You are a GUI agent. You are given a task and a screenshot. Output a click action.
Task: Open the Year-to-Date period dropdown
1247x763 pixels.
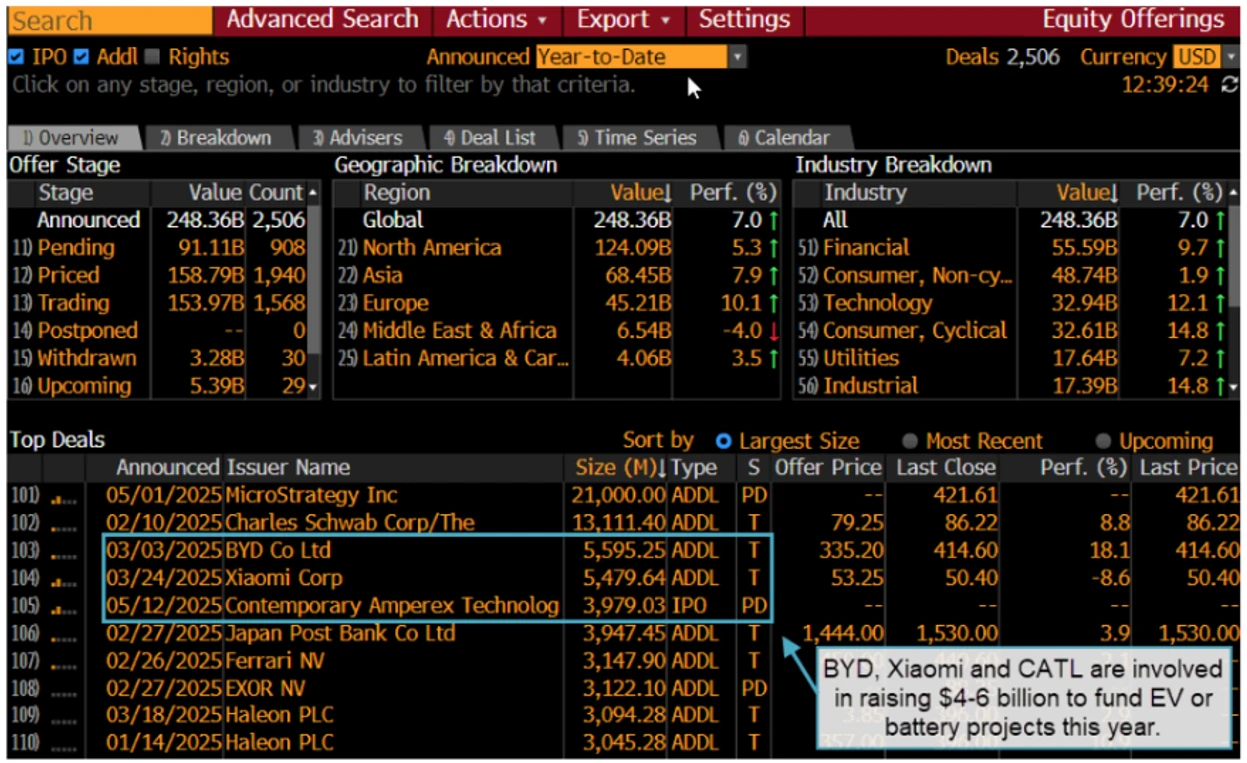[x=737, y=57]
